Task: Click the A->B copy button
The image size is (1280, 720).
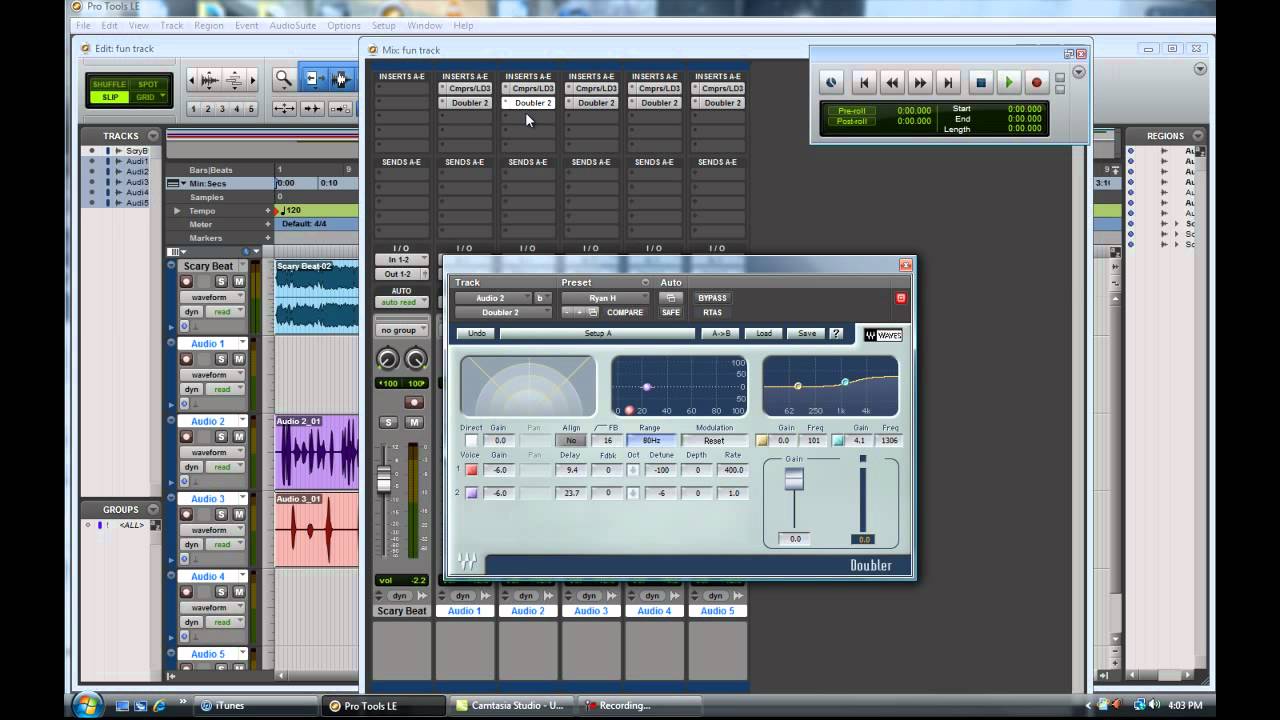Action: [720, 334]
